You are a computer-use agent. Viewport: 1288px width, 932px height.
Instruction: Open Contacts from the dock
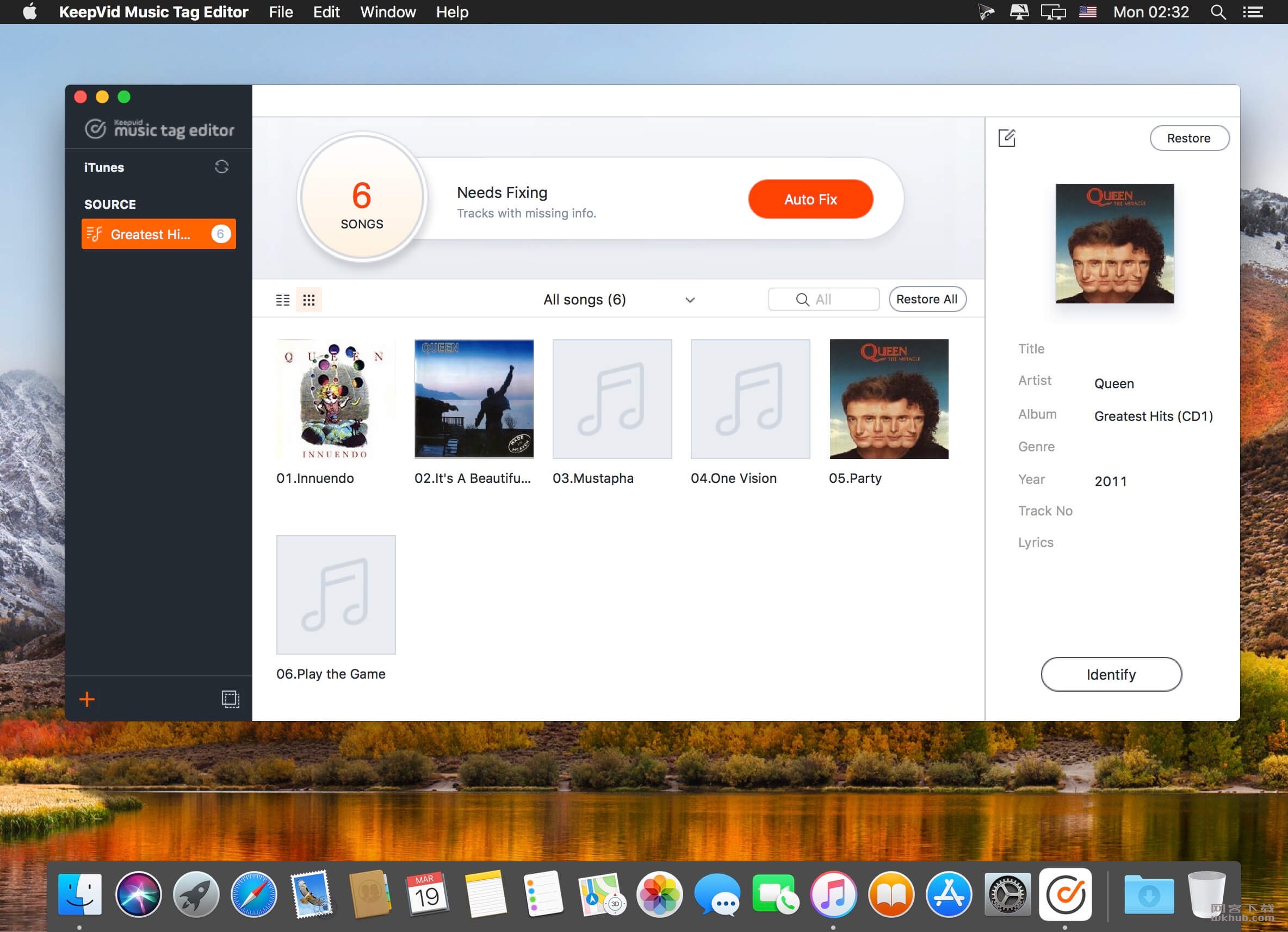[370, 894]
